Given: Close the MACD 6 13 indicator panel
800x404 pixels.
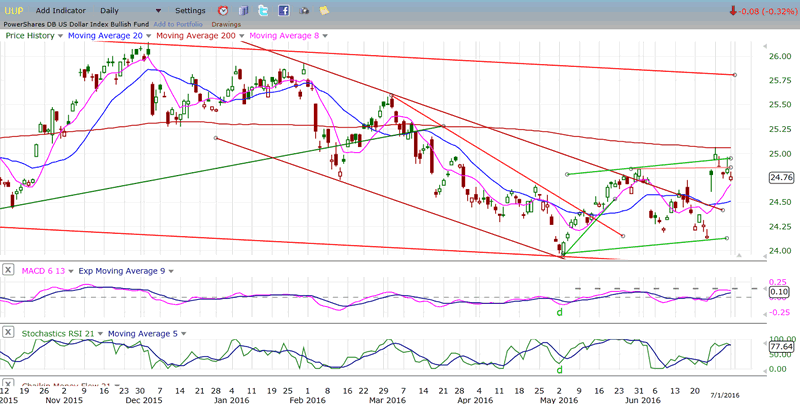Looking at the screenshot, I should click(x=8, y=269).
